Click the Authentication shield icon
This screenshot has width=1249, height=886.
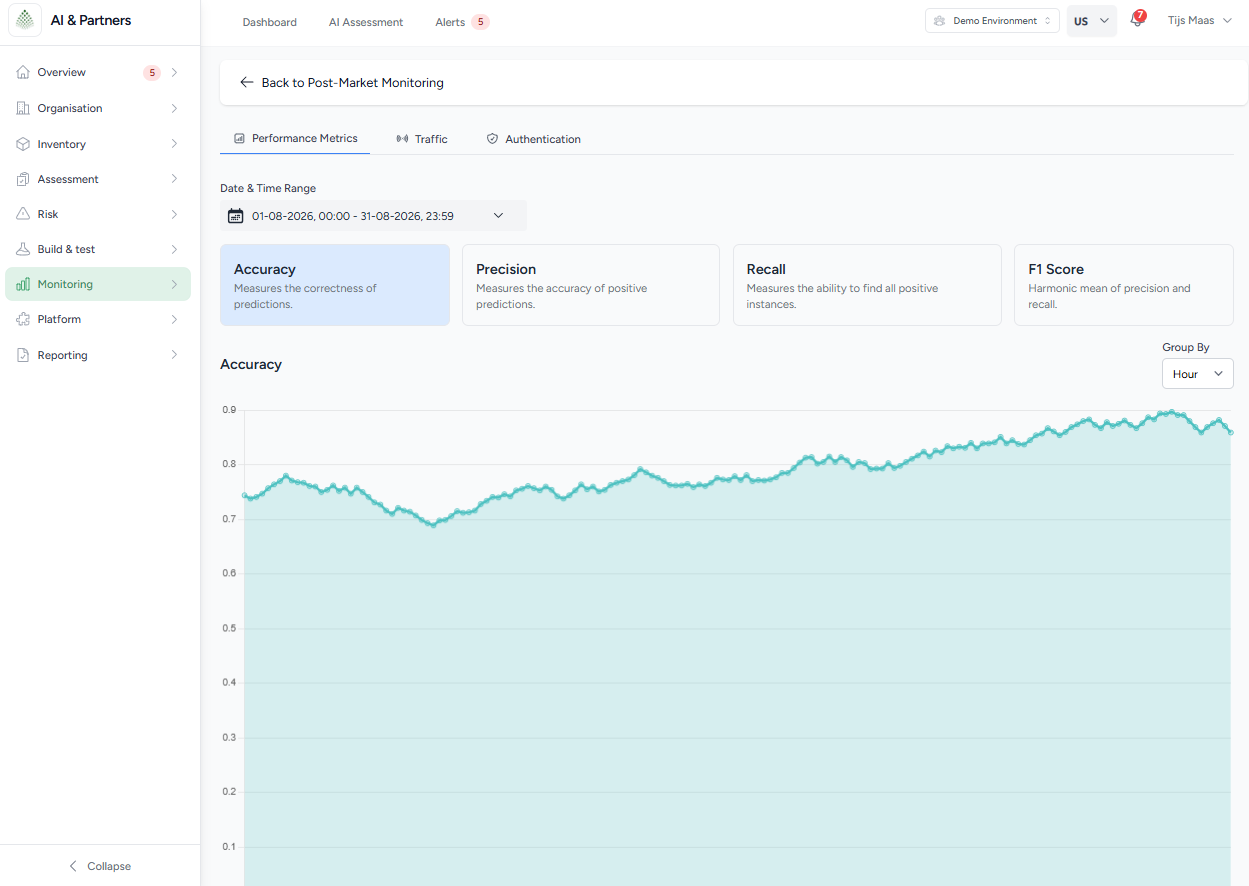click(x=492, y=139)
